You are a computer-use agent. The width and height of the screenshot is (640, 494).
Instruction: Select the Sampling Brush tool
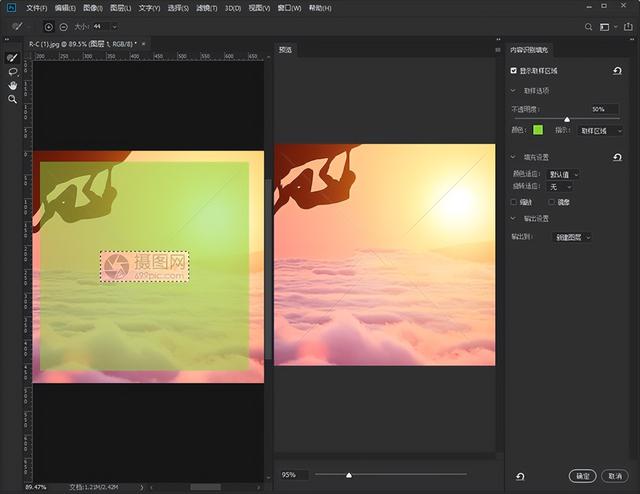12,58
